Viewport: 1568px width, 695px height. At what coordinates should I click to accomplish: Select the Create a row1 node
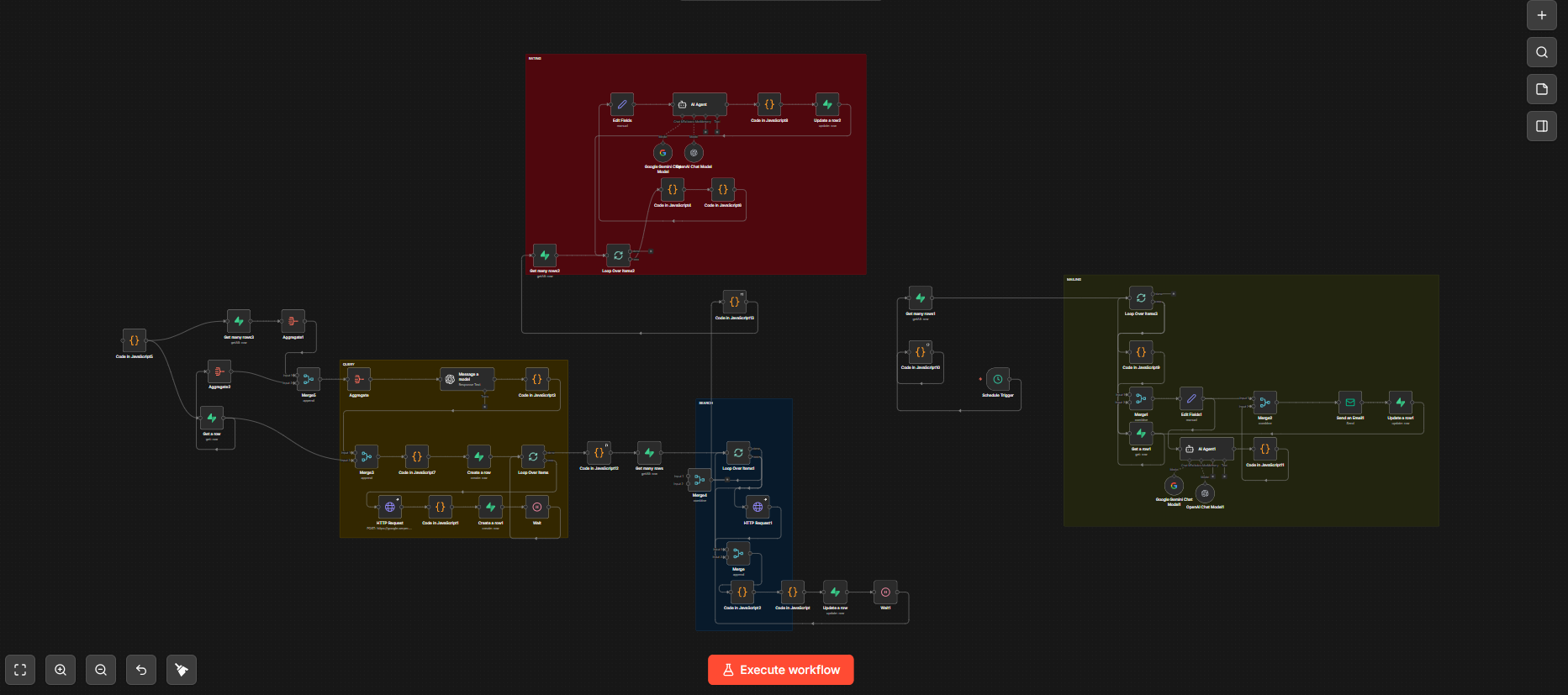coord(491,507)
